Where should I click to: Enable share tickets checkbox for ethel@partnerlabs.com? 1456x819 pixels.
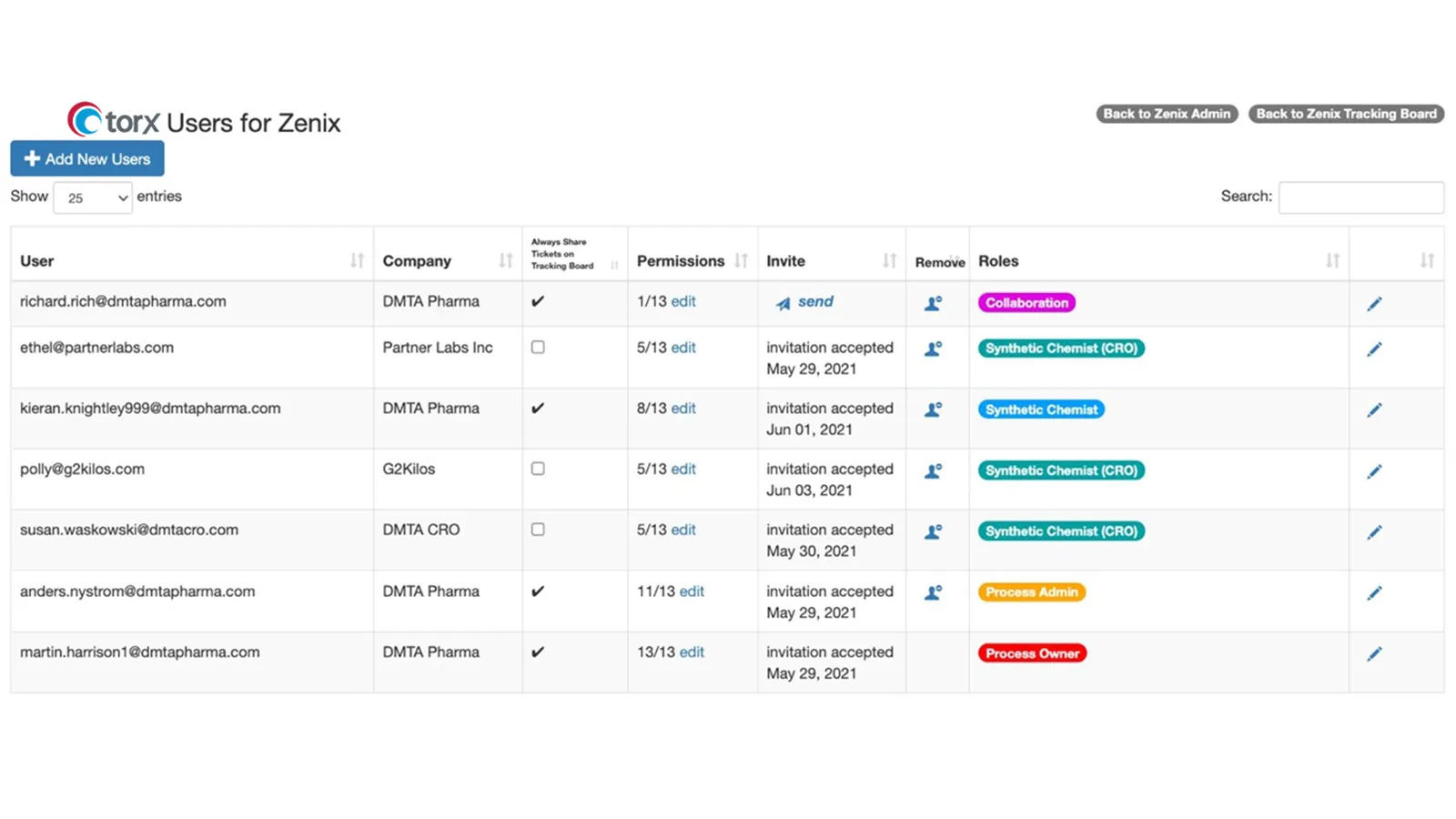(538, 348)
